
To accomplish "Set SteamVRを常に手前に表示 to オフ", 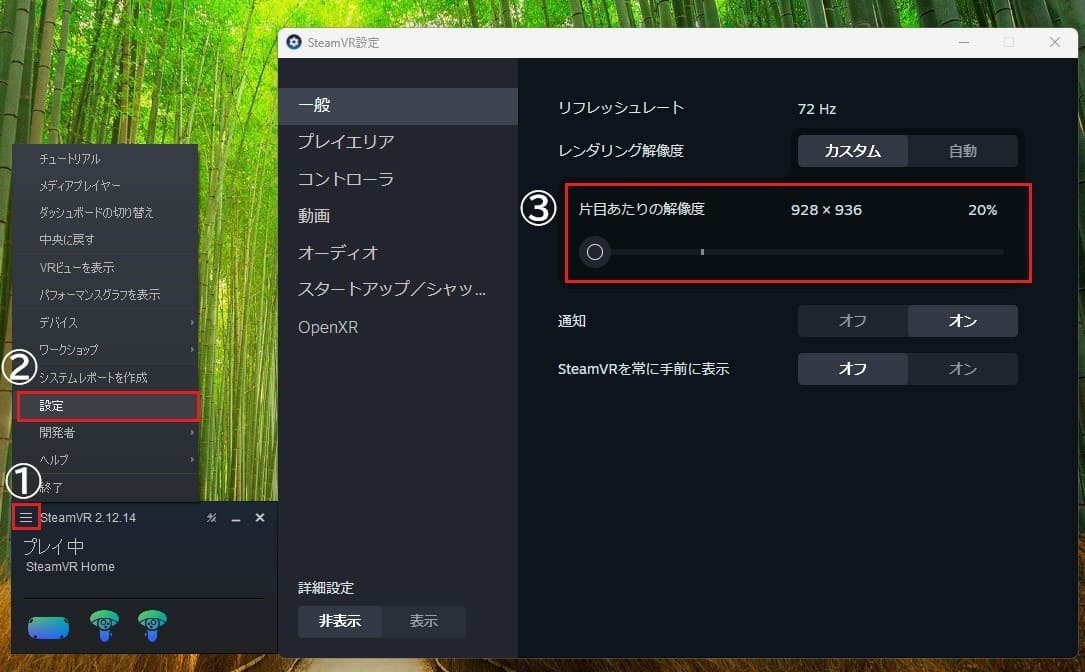I will (852, 369).
